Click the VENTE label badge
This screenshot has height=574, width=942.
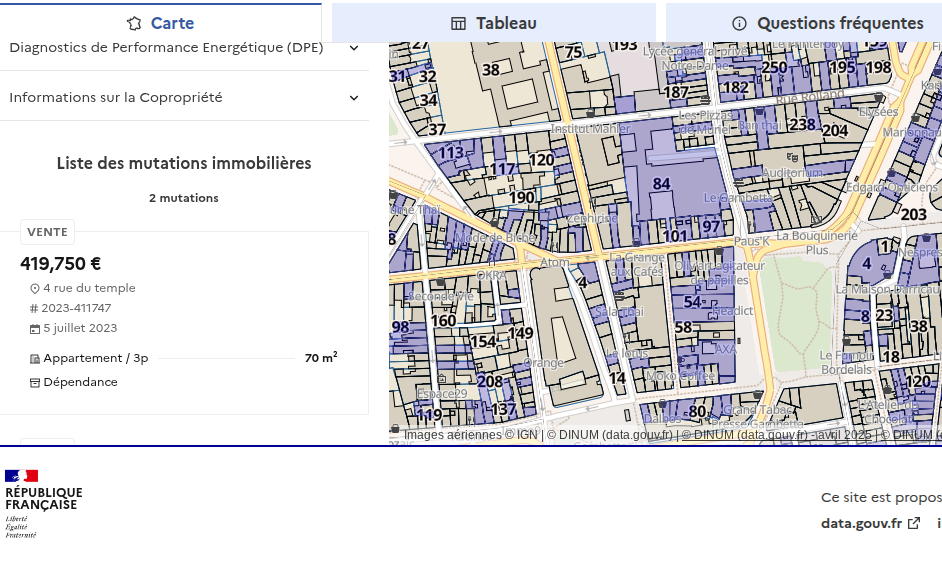47,232
